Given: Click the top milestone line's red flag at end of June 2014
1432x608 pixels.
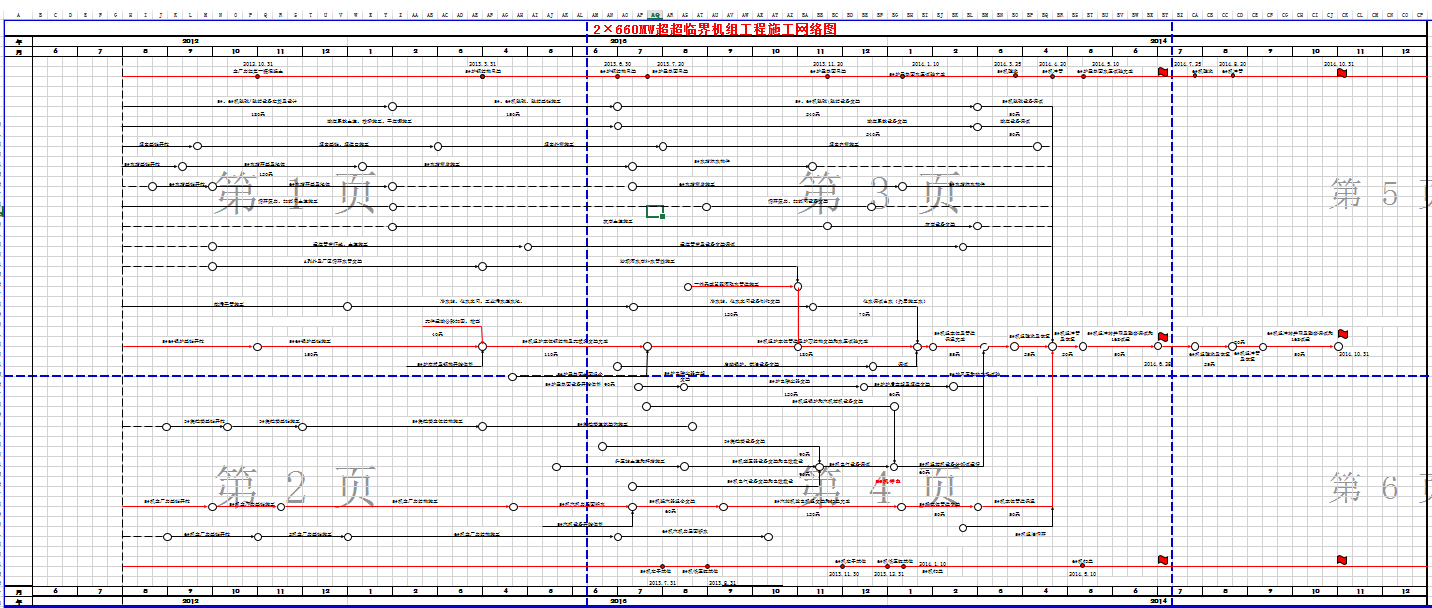Looking at the screenshot, I should coord(1162,72).
